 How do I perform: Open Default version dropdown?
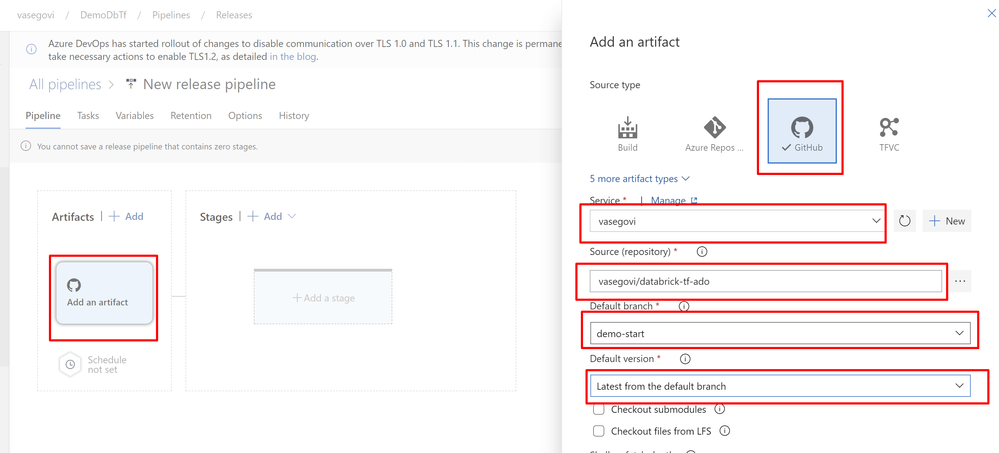point(780,386)
